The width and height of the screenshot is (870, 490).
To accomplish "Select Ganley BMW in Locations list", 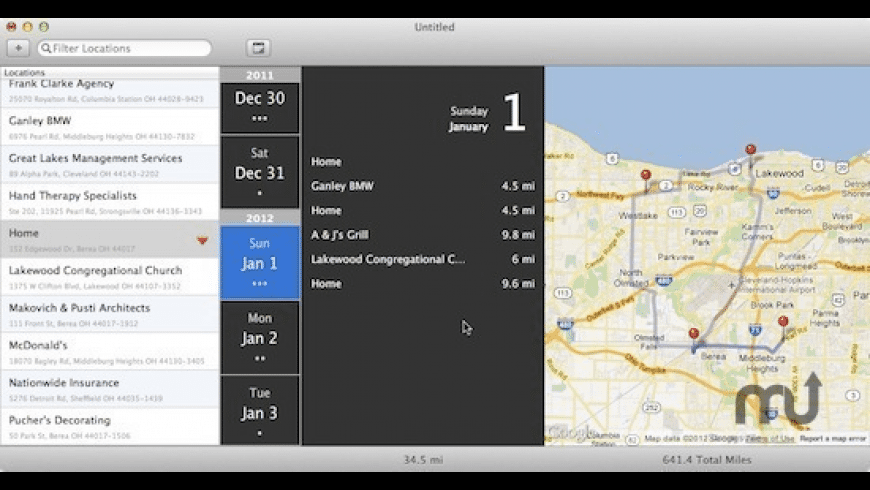I will tap(110, 127).
